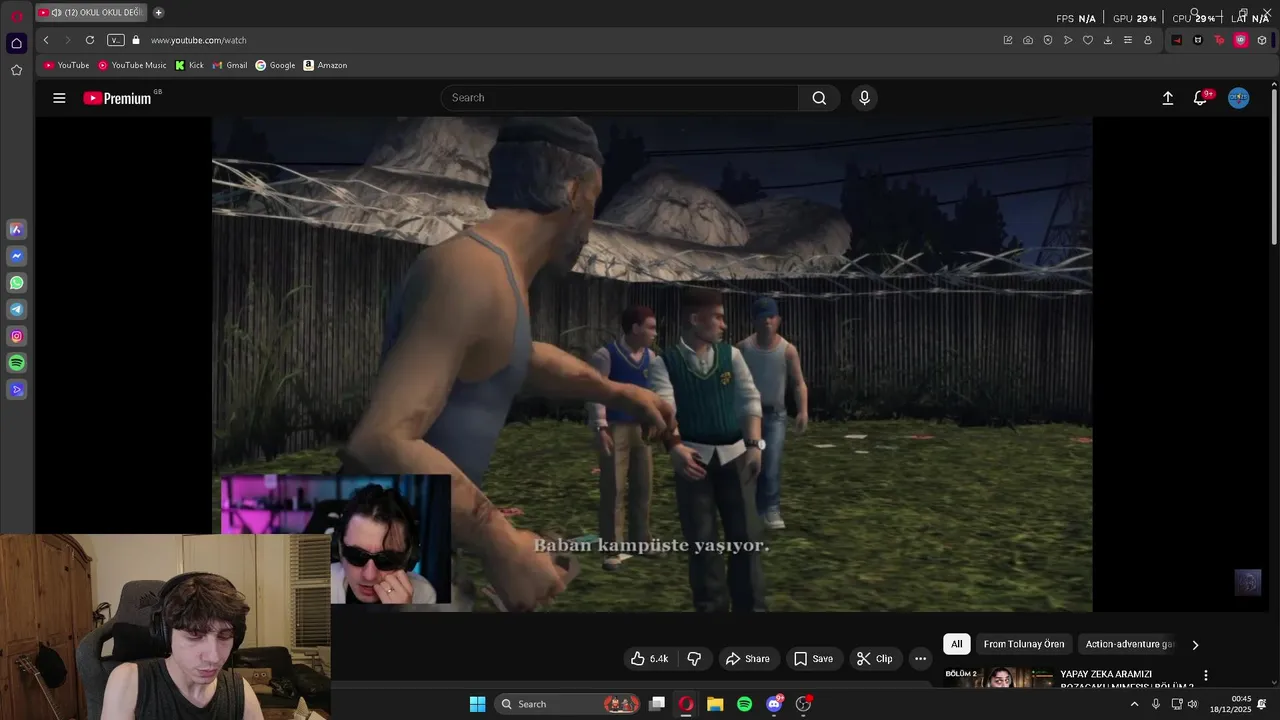Open the Opera home start page icon
Screen dimensions: 1280x720
[x=16, y=43]
